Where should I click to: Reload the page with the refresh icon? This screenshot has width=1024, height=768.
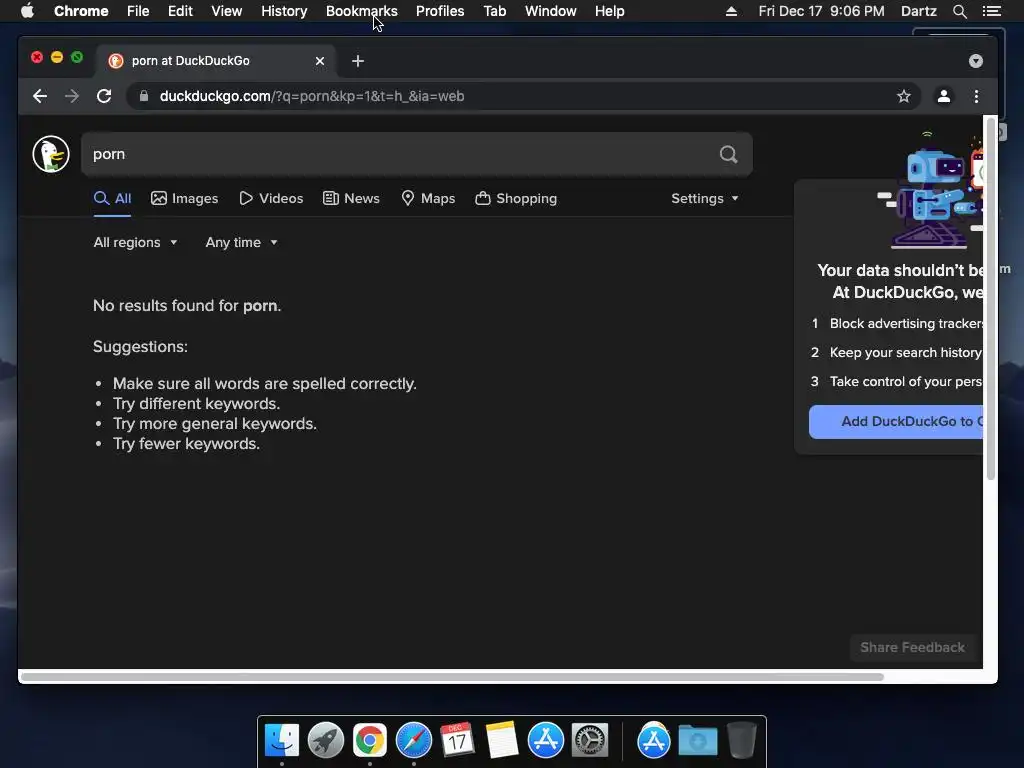click(104, 96)
